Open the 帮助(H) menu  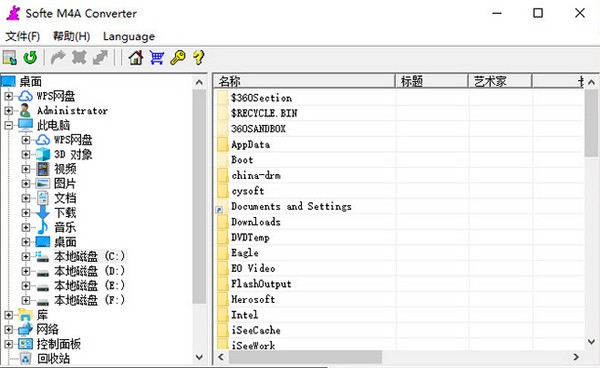click(x=72, y=36)
